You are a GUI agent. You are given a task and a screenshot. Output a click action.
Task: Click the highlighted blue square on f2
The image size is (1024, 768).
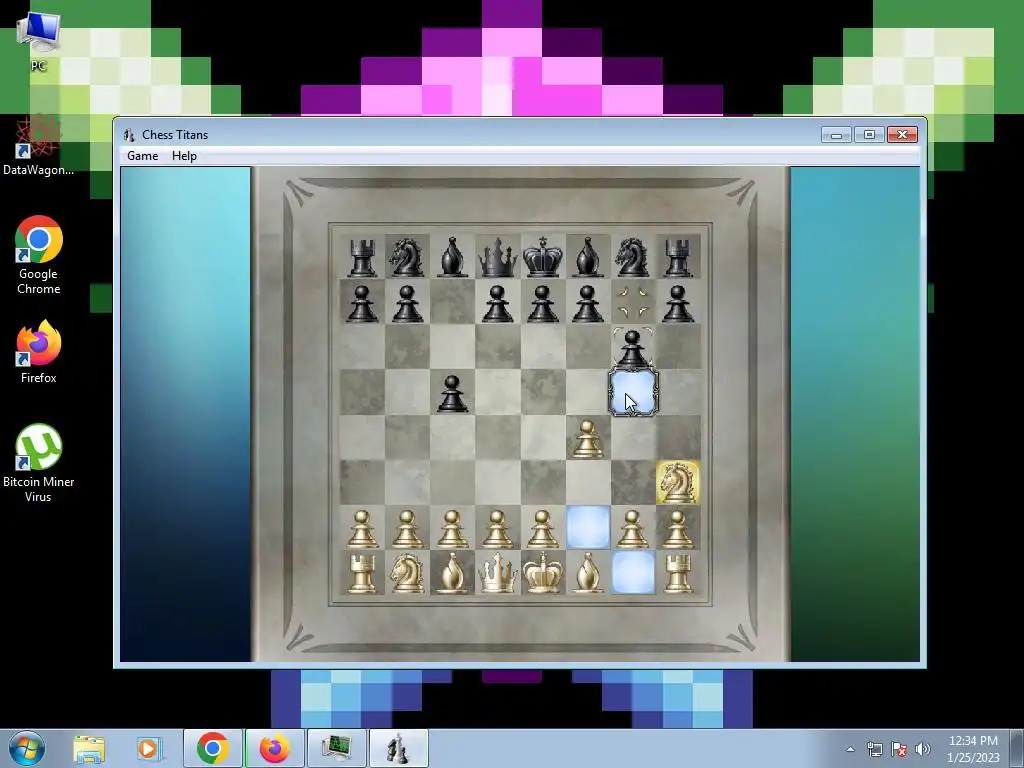tap(588, 527)
